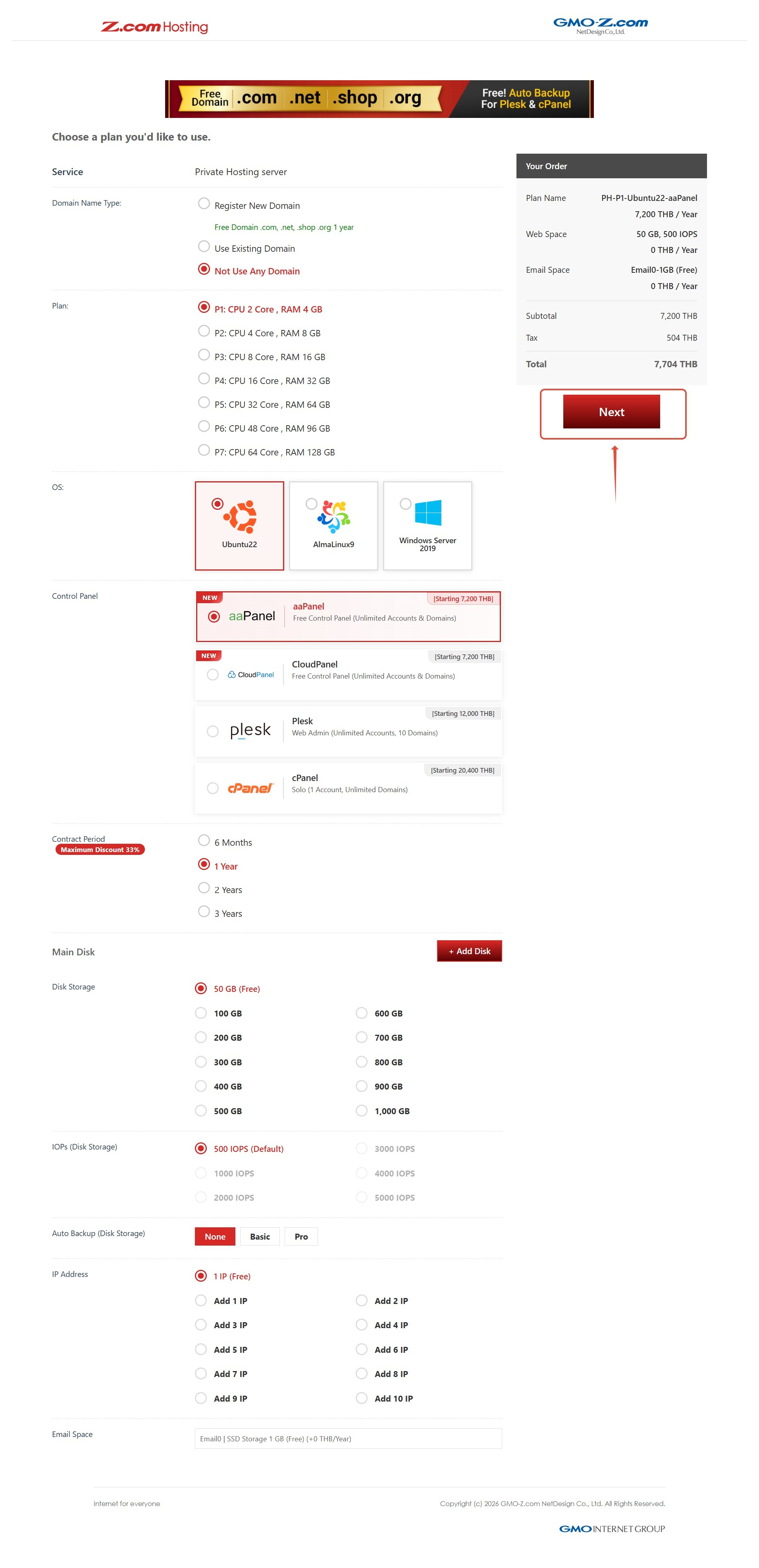
Task: Click the Starting 12,000 THB Plesk price tag
Action: point(462,714)
